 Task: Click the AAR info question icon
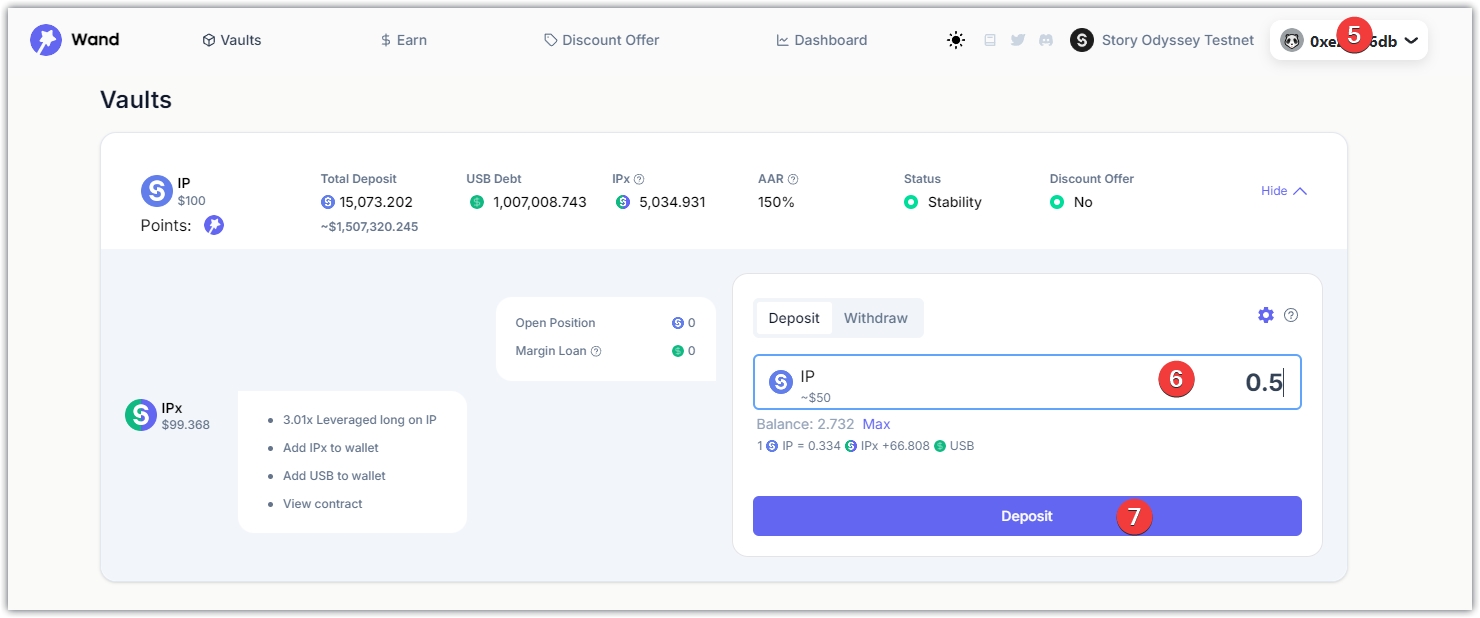(x=793, y=179)
